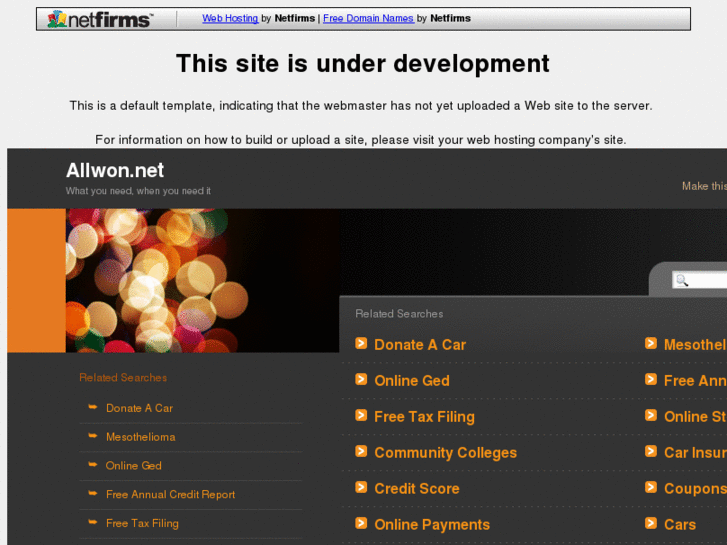Viewport: 727px width, 545px height.
Task: Open the Coupons link in right column
Action: click(x=695, y=488)
